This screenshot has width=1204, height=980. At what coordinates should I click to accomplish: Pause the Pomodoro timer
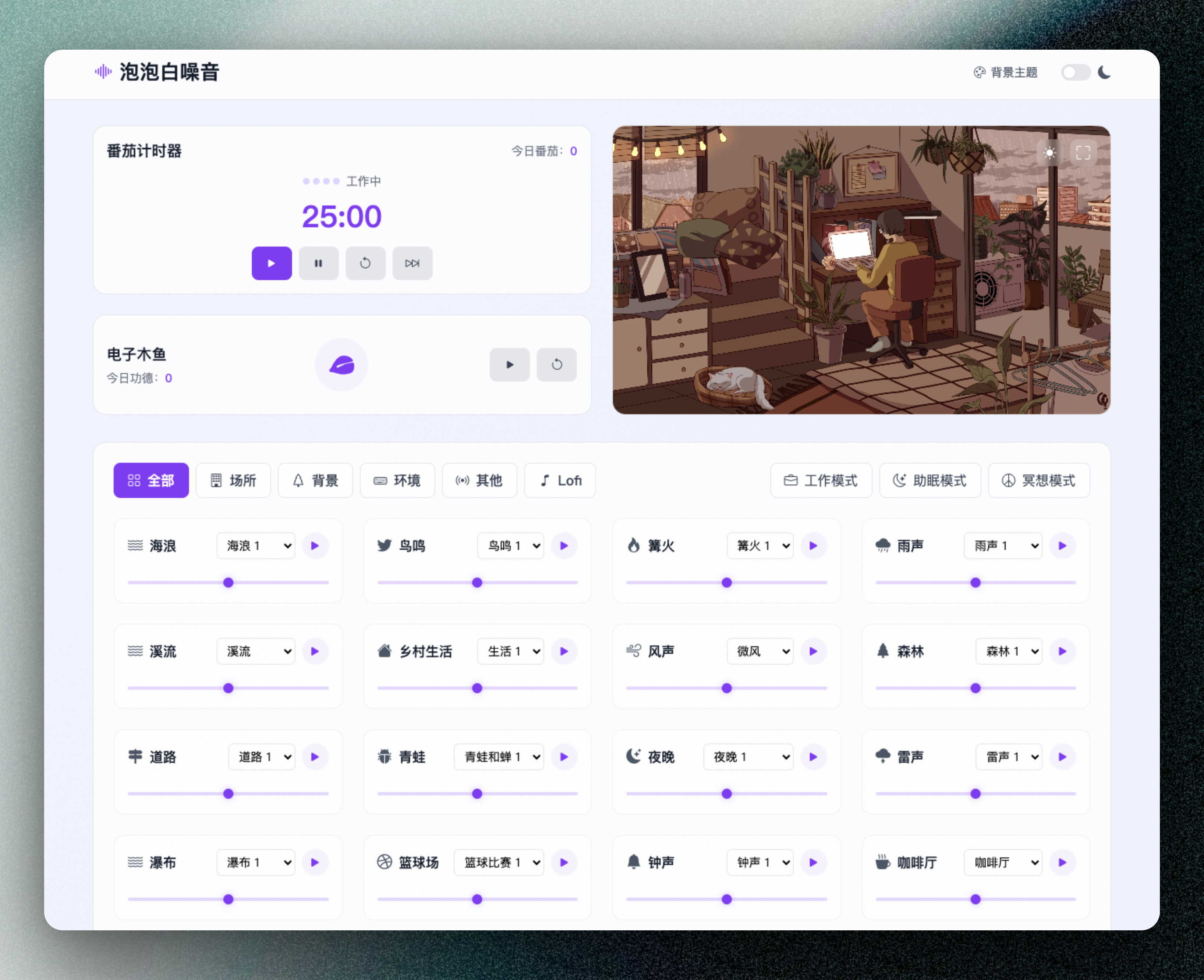point(319,263)
